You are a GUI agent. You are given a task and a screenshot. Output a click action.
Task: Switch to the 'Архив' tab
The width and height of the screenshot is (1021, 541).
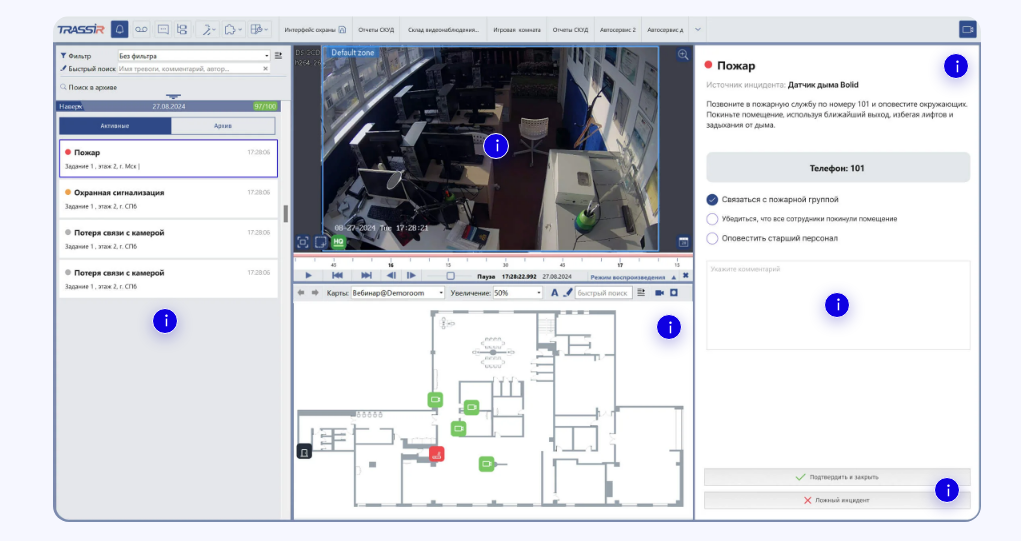click(223, 126)
